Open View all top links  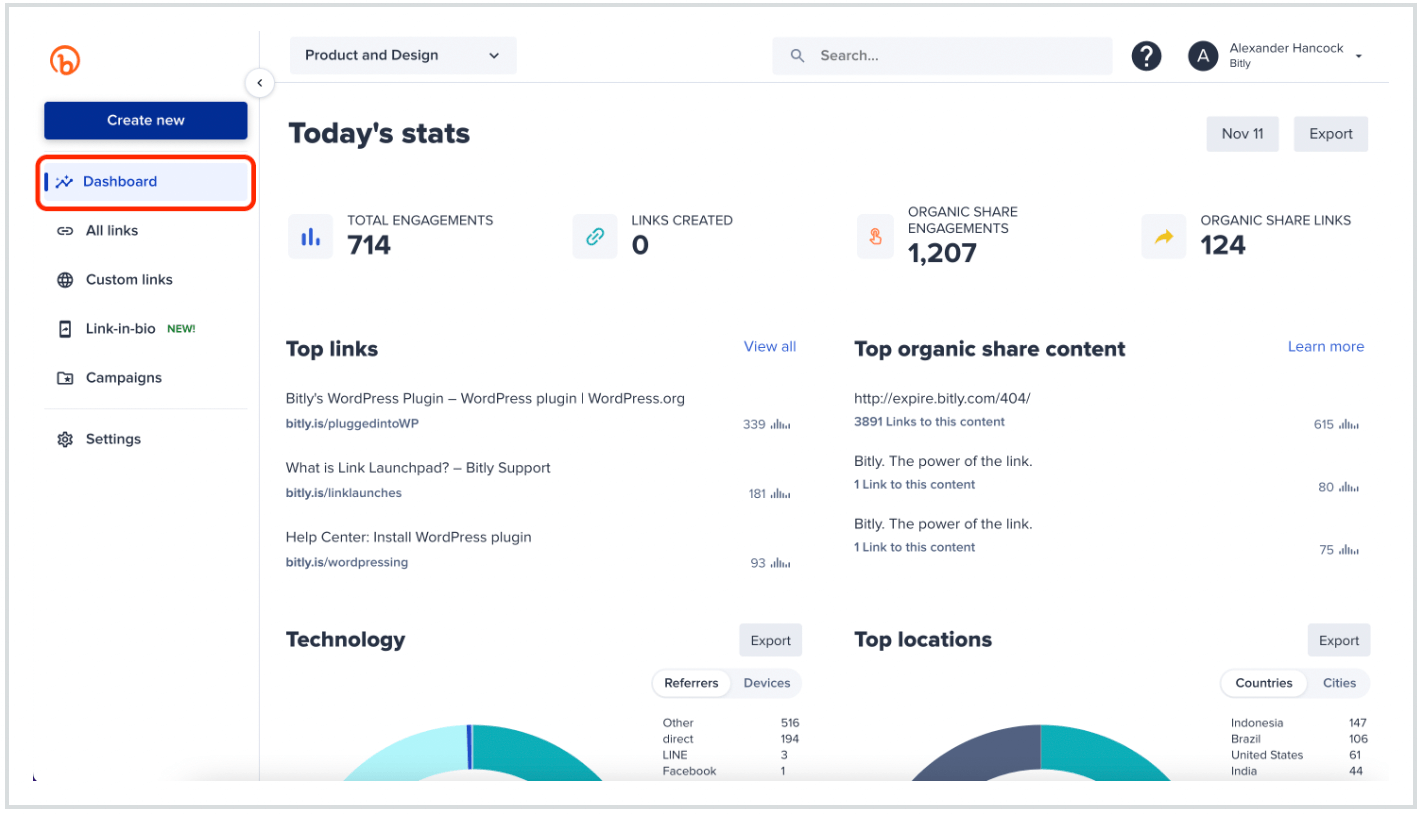pos(770,347)
